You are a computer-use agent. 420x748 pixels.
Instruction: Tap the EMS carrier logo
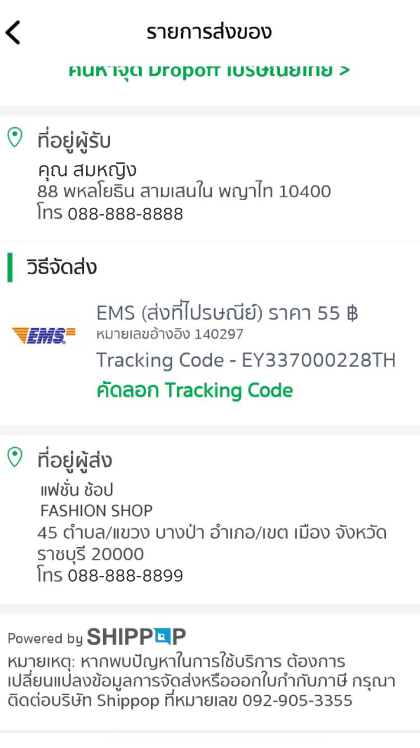point(43,335)
